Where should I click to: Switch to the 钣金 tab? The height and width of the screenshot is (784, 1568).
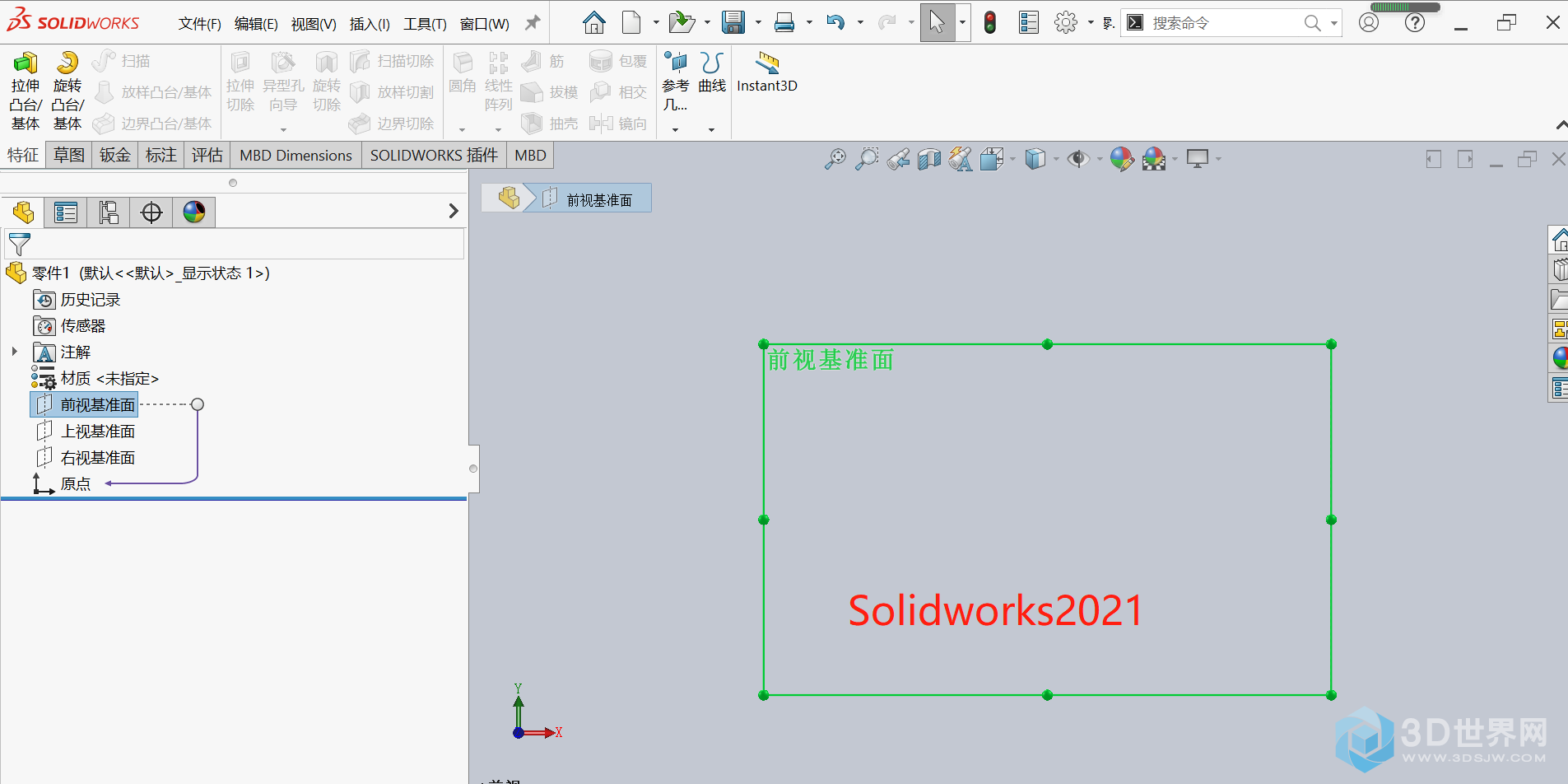115,155
